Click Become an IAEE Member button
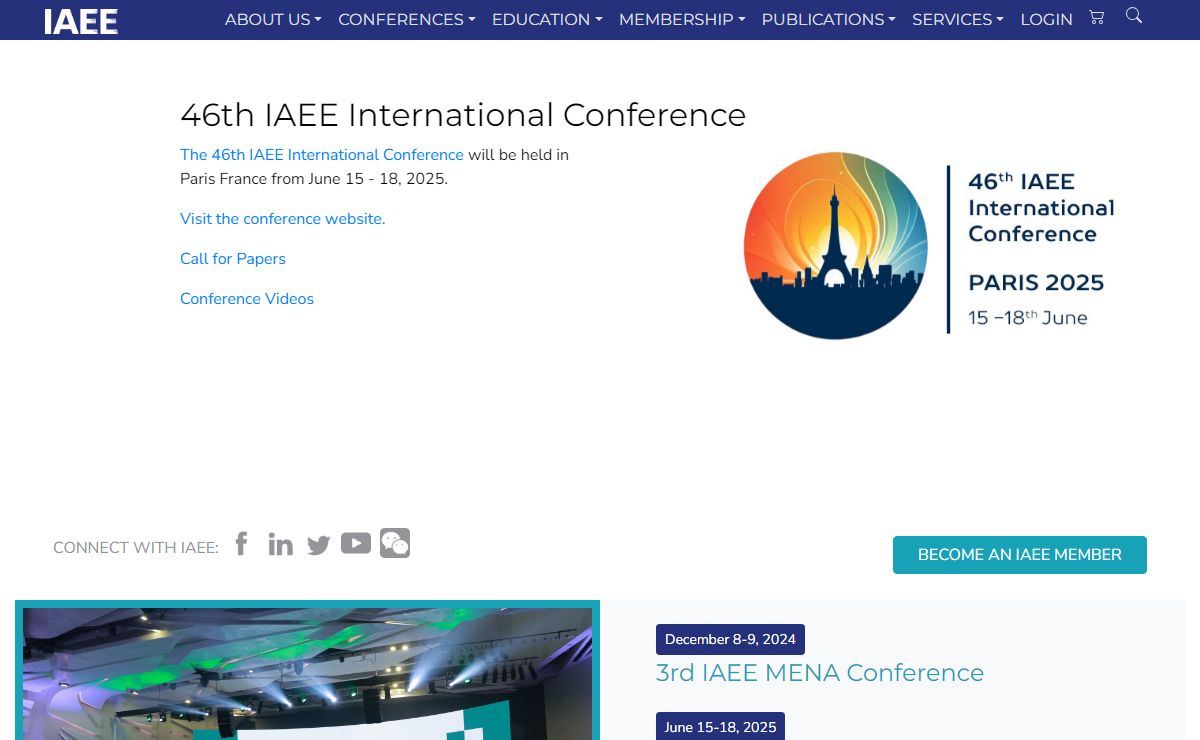Screen dimensions: 1200x740 (1020, 555)
